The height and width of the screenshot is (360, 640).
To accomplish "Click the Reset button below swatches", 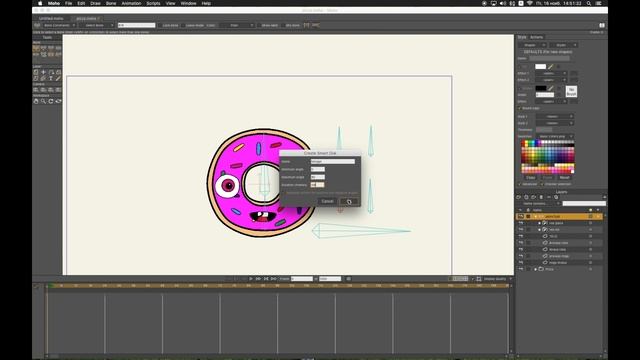I will coord(564,178).
